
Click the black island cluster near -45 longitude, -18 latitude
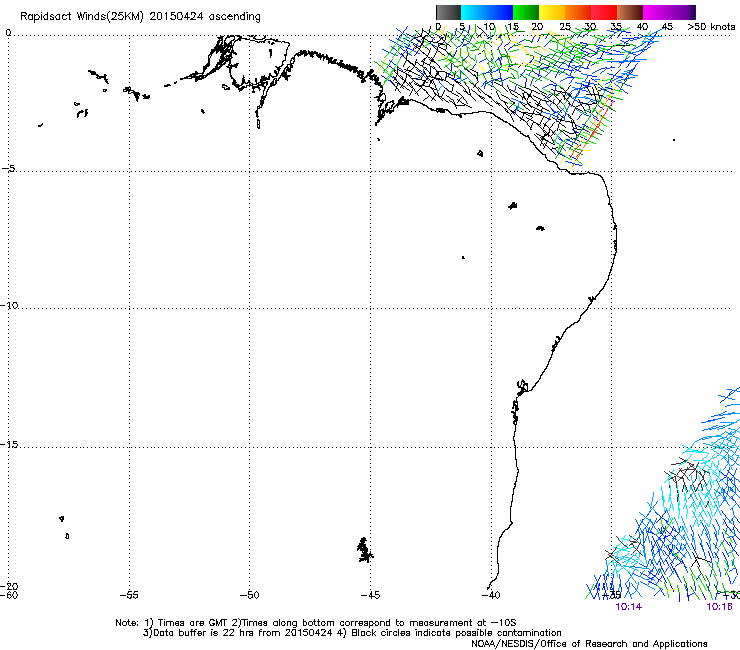364,550
